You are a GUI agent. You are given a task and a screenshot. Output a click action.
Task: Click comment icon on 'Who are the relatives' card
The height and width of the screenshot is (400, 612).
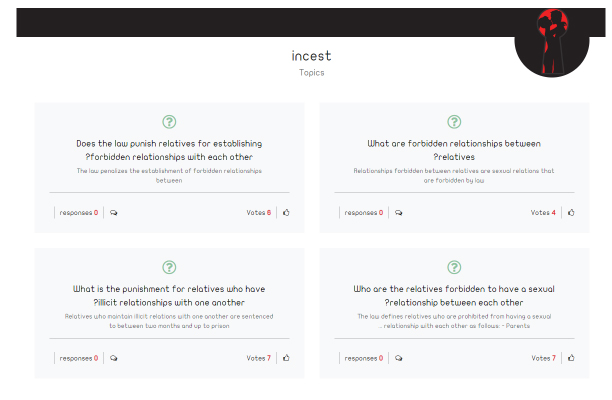[399, 358]
